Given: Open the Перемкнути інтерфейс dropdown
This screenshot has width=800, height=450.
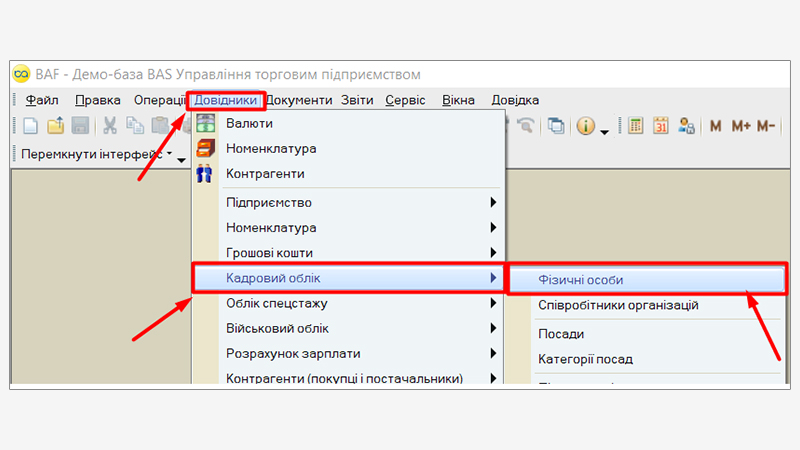Looking at the screenshot, I should pyautogui.click(x=97, y=155).
